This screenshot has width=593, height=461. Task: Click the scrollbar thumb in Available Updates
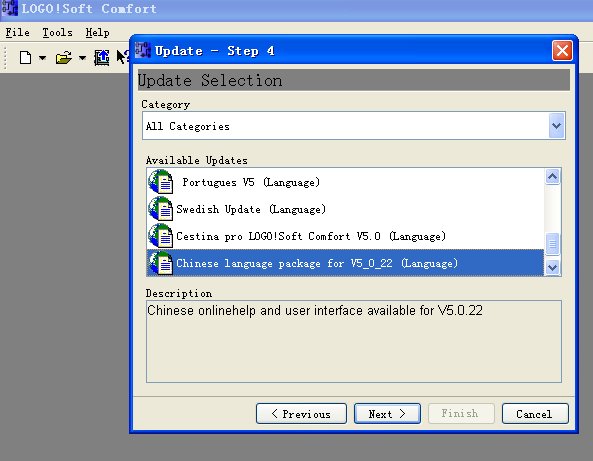pos(553,244)
